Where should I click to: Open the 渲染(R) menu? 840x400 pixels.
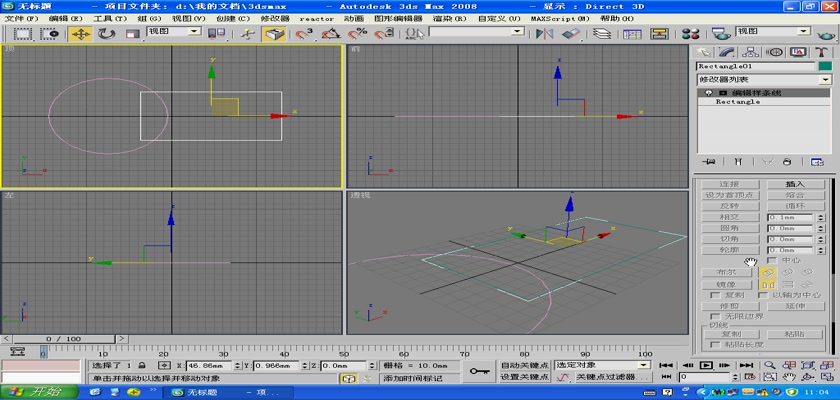coord(449,18)
